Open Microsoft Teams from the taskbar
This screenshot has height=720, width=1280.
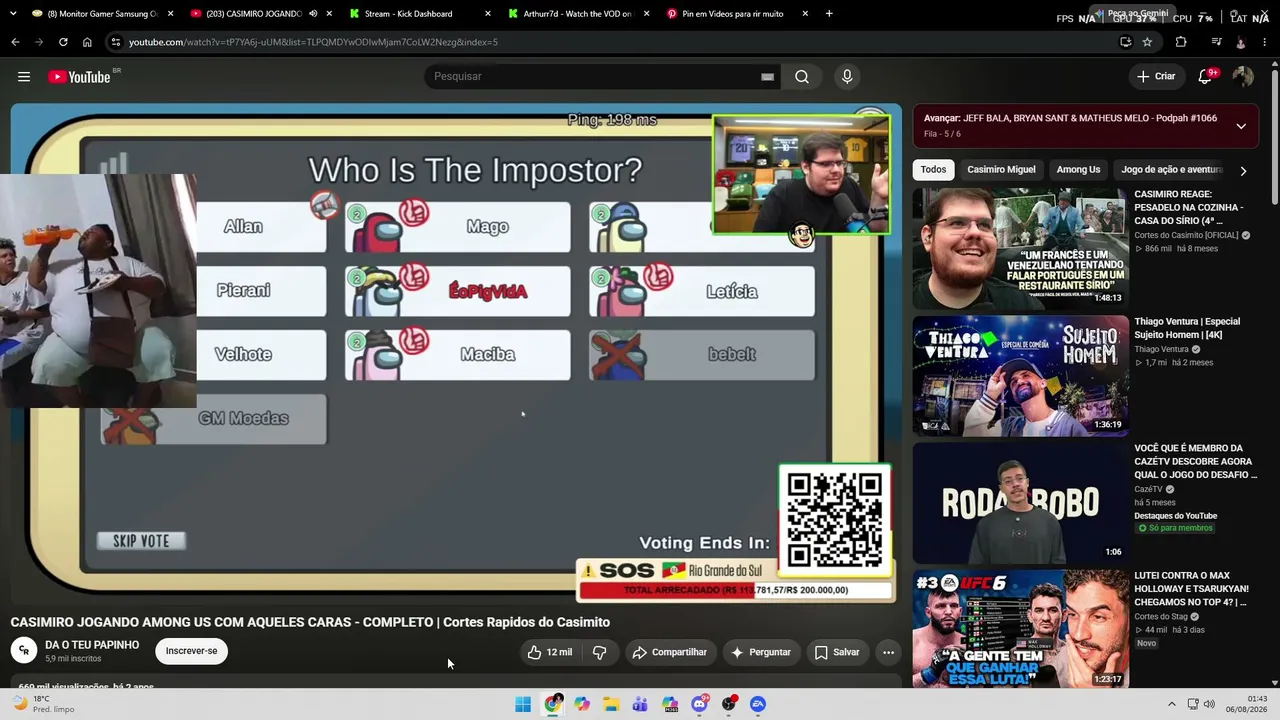(x=640, y=704)
